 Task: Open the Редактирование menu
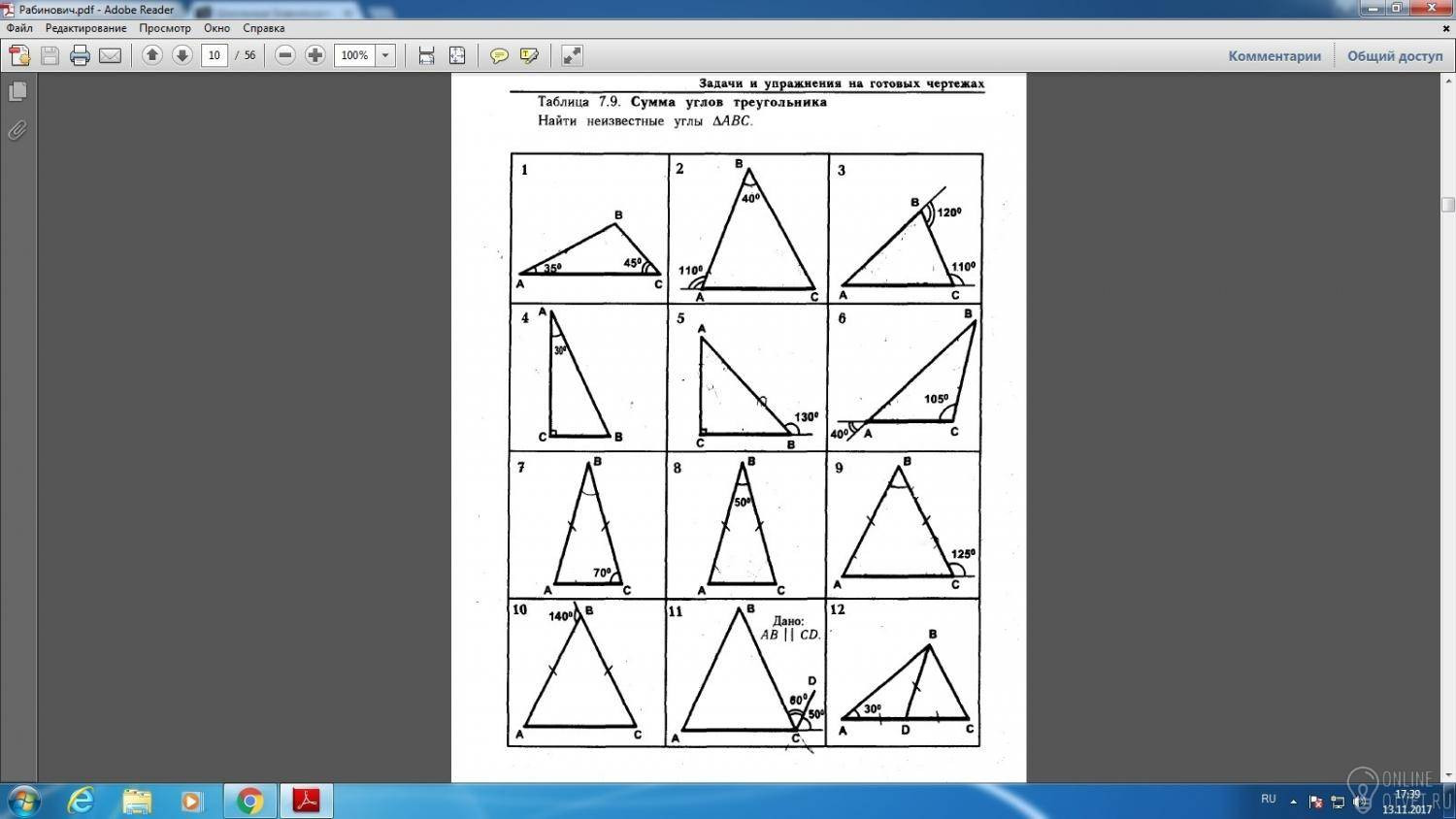(x=85, y=28)
